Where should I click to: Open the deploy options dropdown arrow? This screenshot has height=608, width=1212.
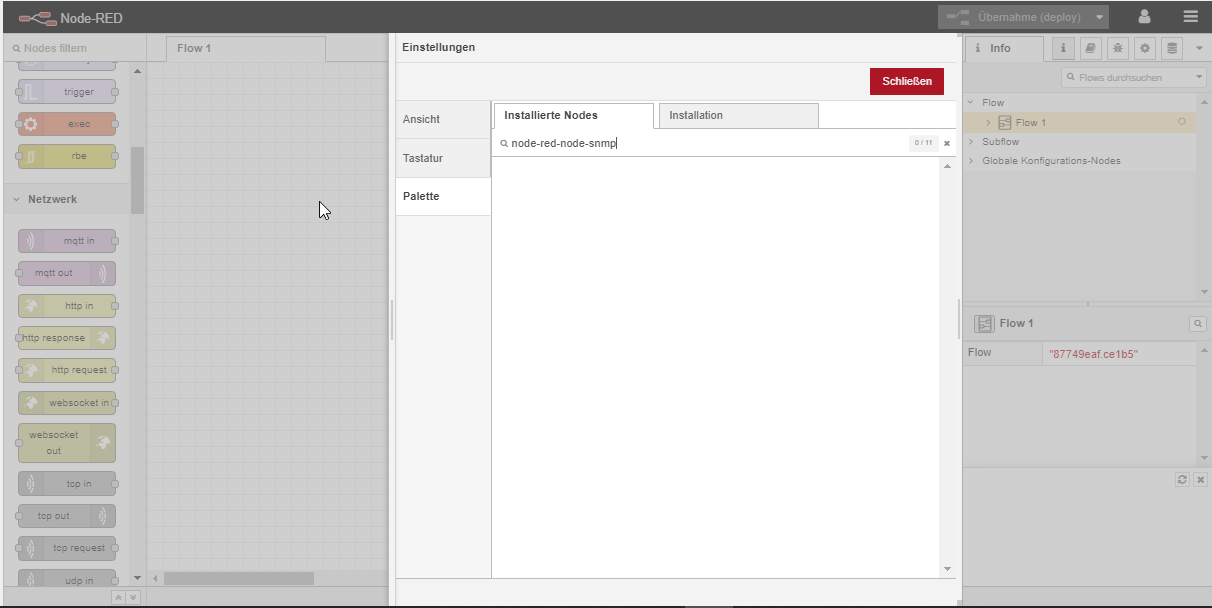pos(1100,17)
